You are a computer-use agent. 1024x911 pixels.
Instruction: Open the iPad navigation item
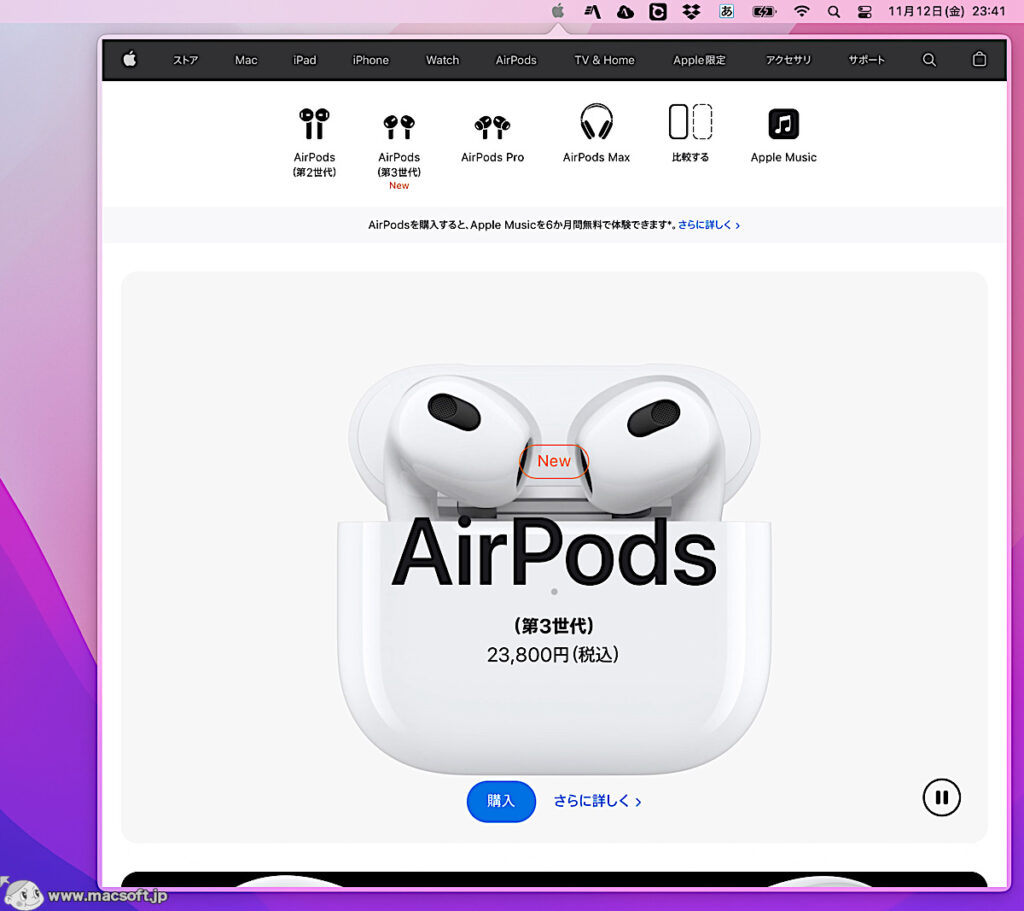[304, 60]
